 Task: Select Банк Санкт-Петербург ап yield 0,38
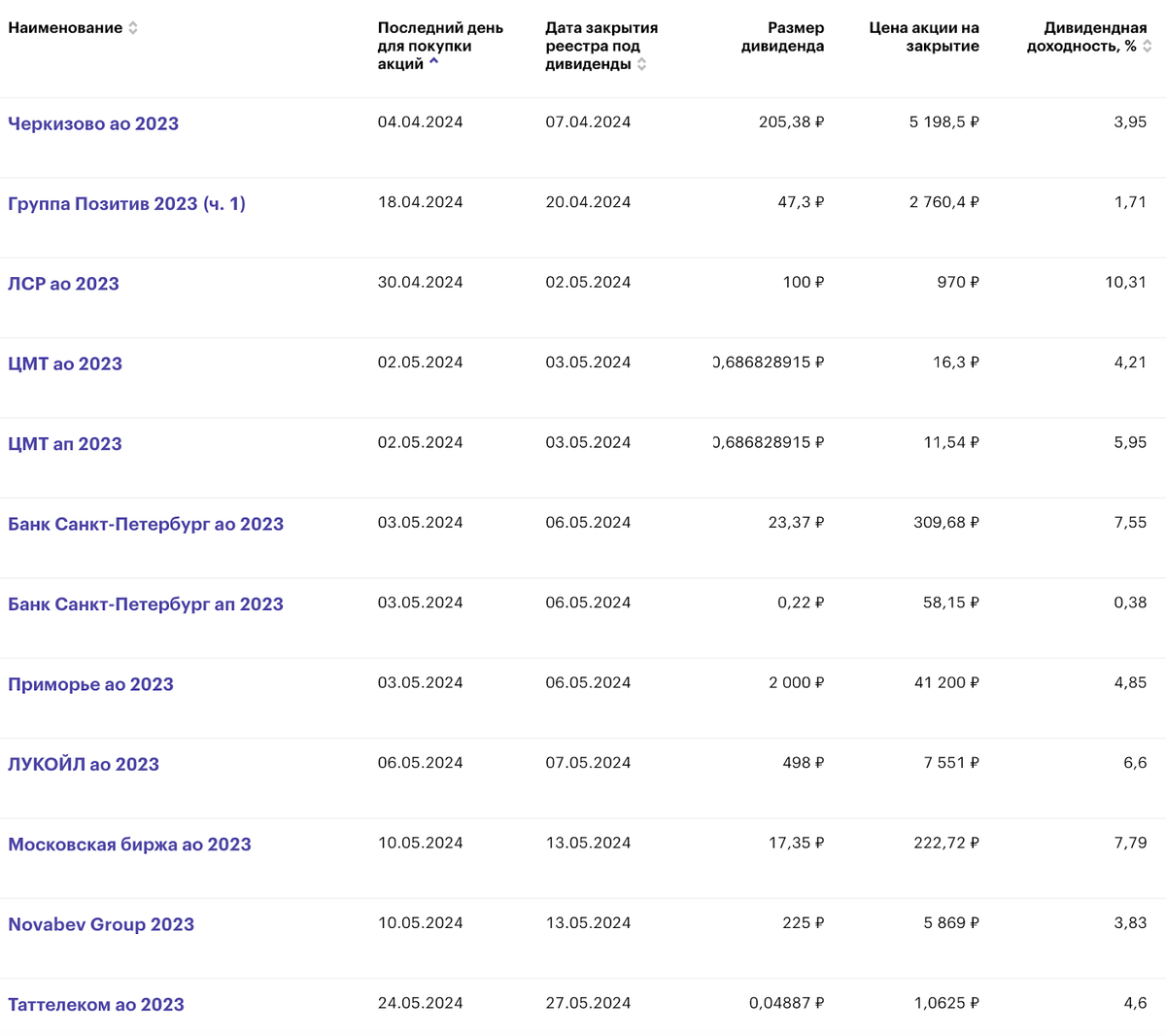point(1130,603)
